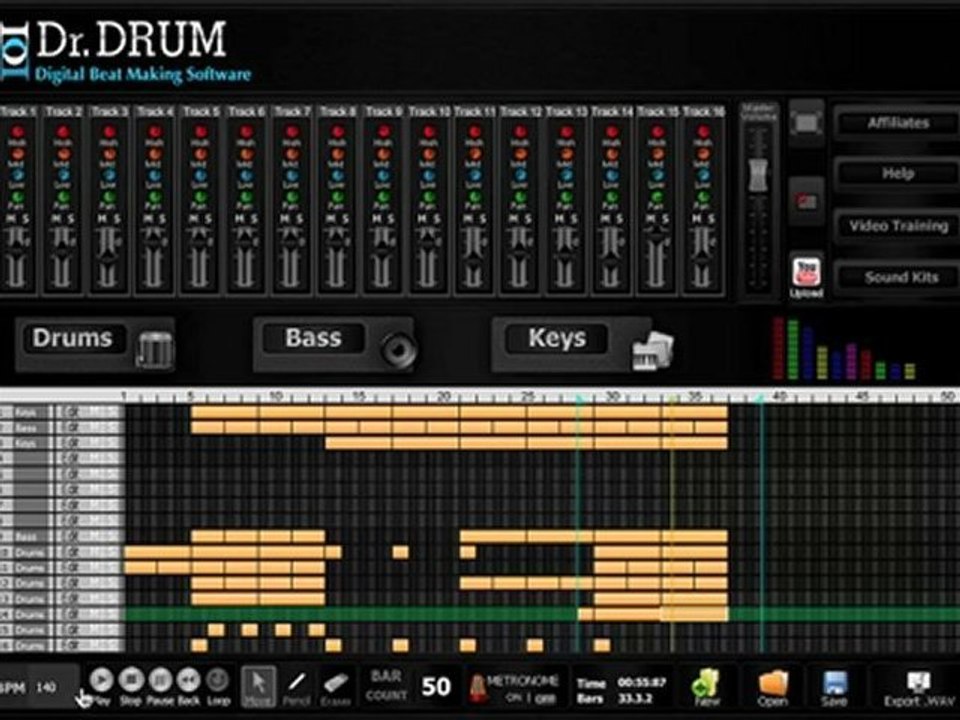Click the speaker icon beside Bass

398,350
